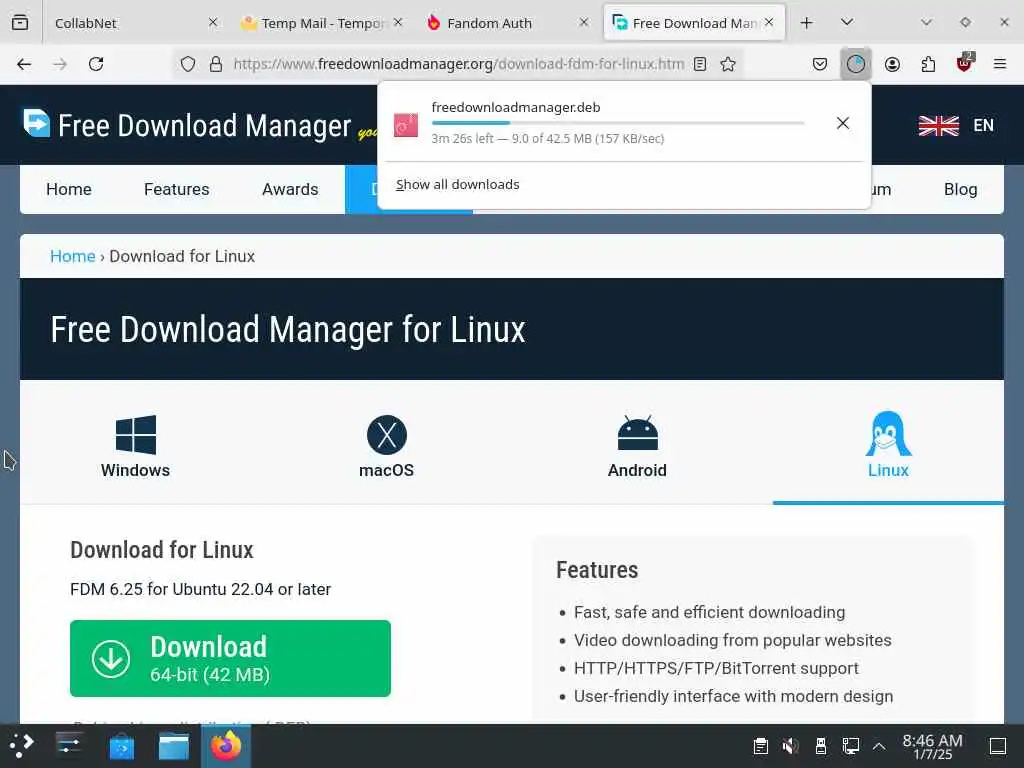Open the EN language selector
1024x768 pixels.
click(x=984, y=125)
